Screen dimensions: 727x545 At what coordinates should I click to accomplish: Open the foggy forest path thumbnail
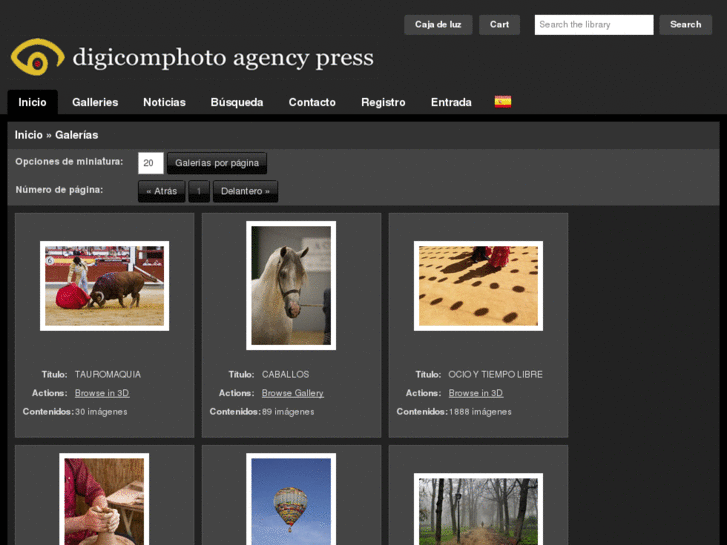(x=478, y=509)
